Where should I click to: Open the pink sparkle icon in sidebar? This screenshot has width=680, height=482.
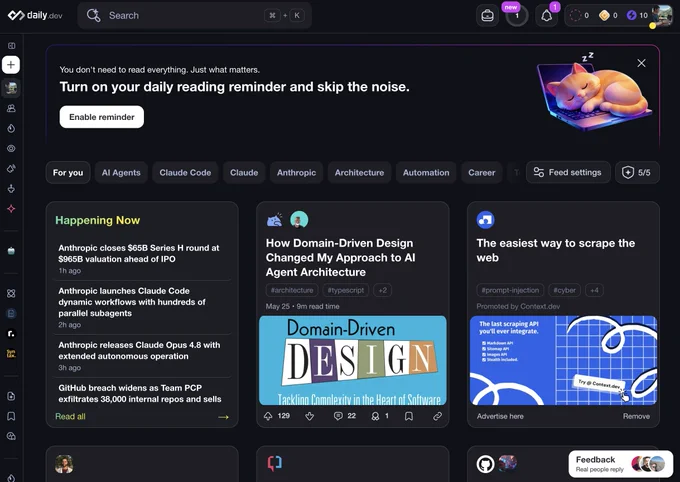[x=11, y=209]
